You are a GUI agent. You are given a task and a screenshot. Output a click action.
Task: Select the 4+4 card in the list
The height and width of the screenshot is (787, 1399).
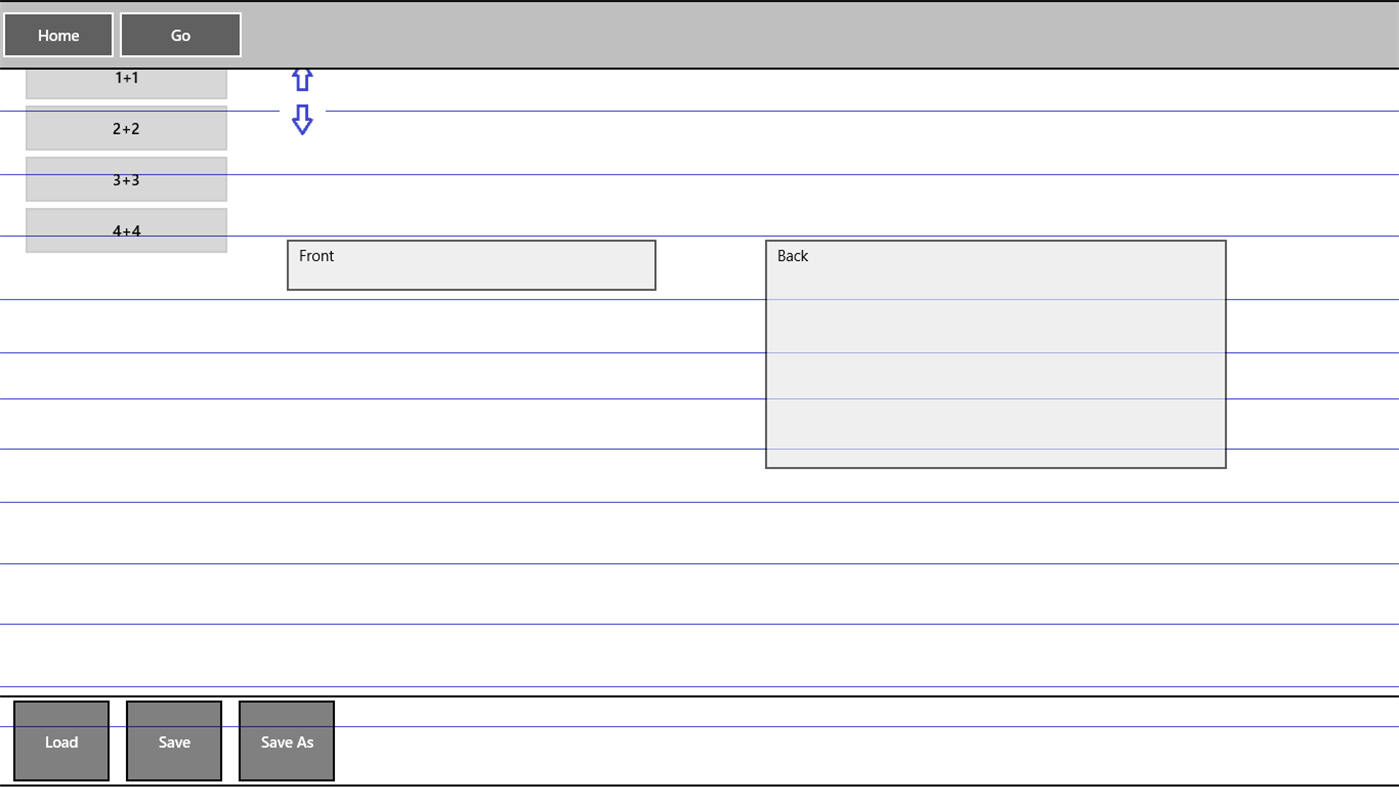[x=126, y=229]
